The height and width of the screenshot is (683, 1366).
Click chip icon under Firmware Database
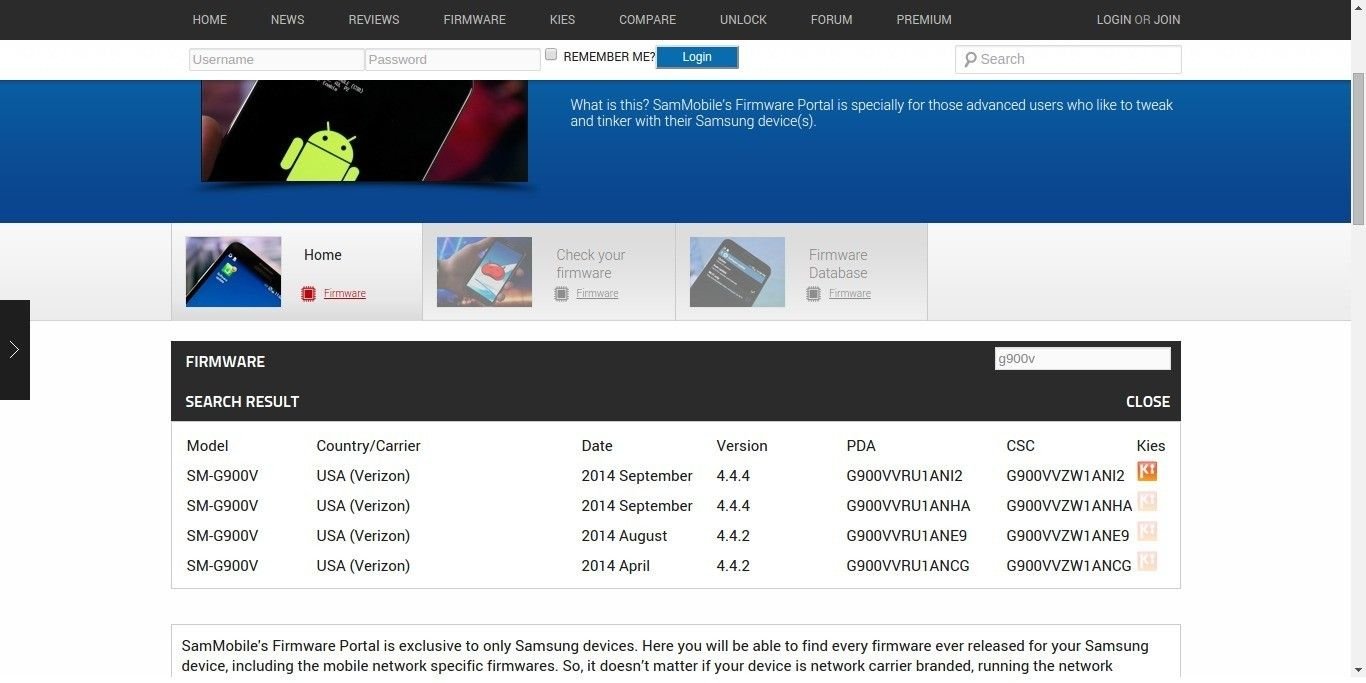point(813,294)
